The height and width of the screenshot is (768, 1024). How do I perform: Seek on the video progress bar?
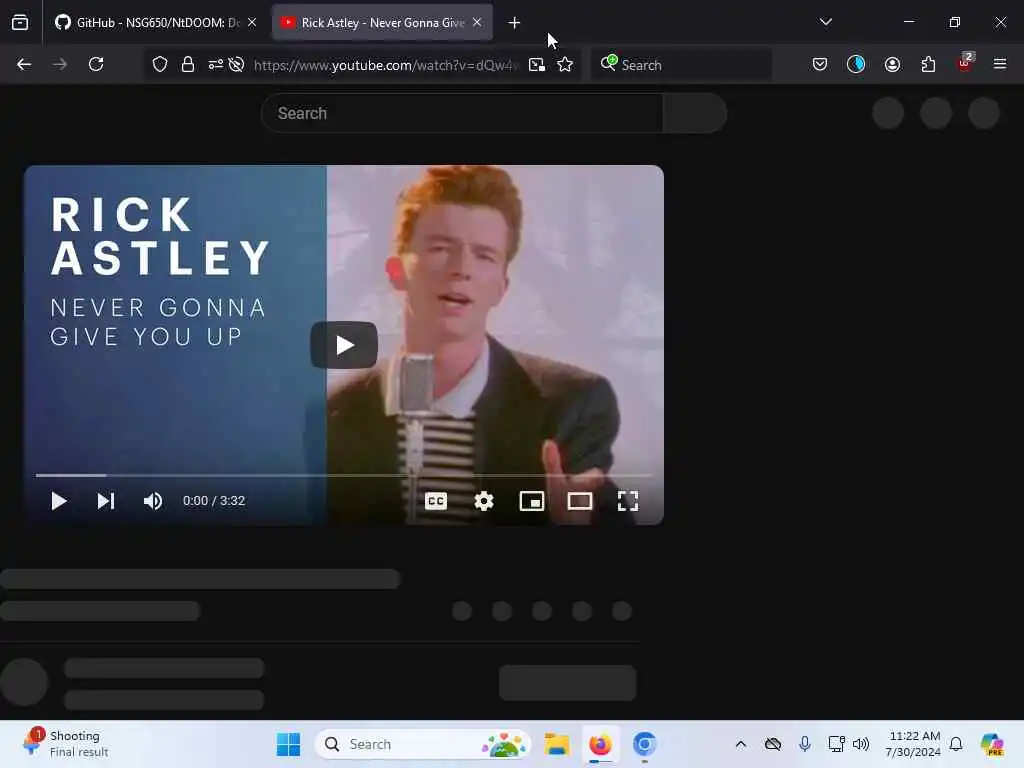point(344,475)
